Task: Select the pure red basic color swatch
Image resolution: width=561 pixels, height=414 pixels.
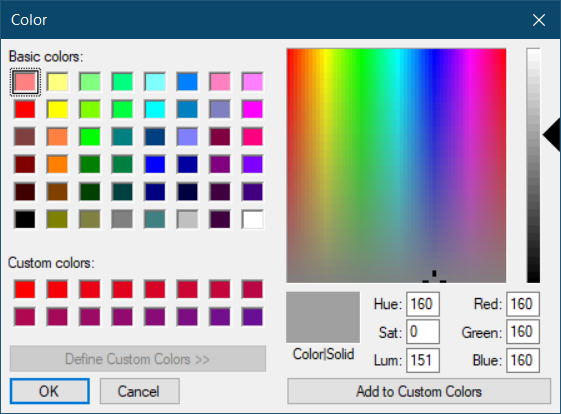Action: pos(25,109)
